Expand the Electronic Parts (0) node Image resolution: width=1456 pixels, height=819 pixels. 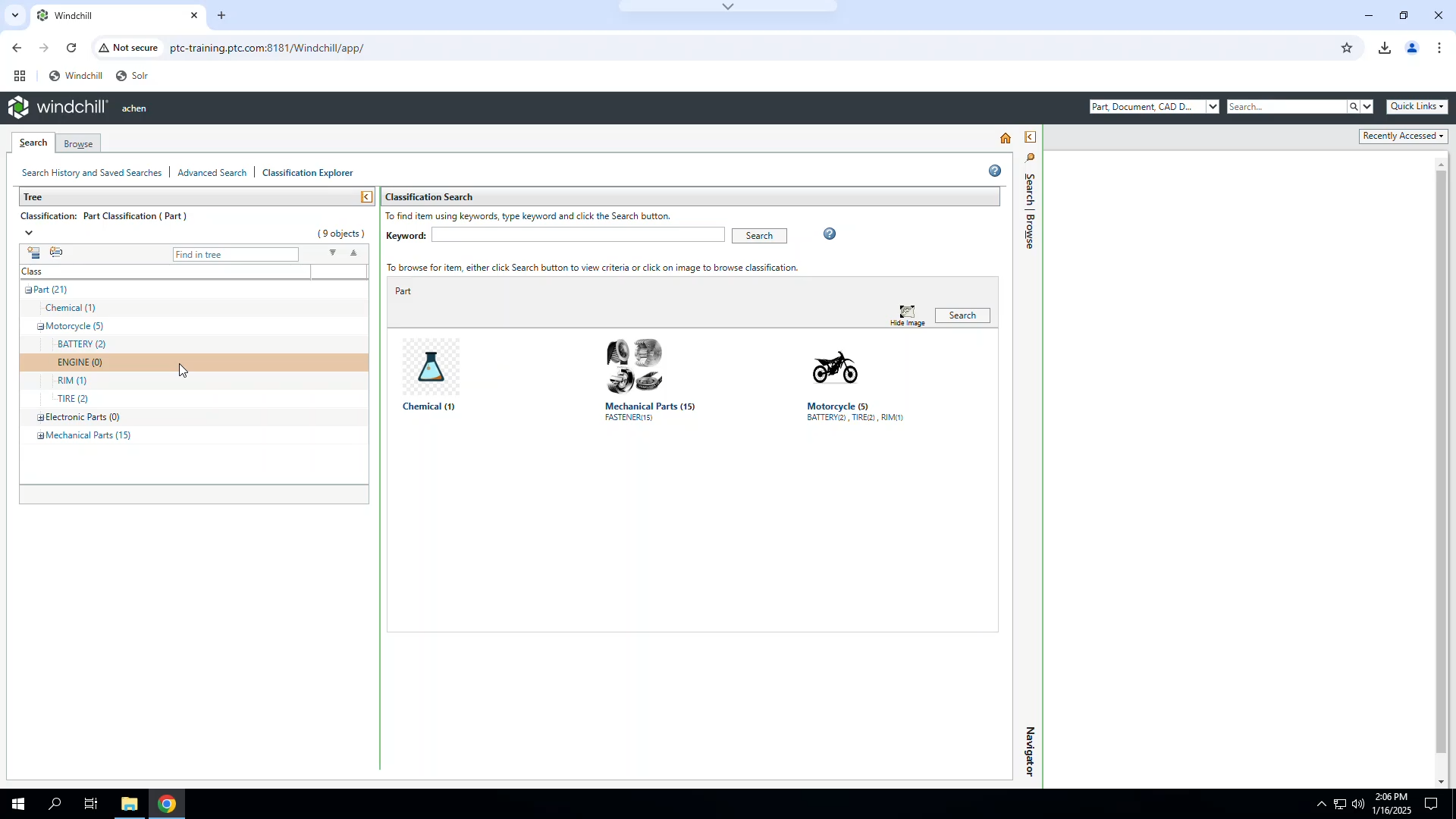pyautogui.click(x=40, y=418)
